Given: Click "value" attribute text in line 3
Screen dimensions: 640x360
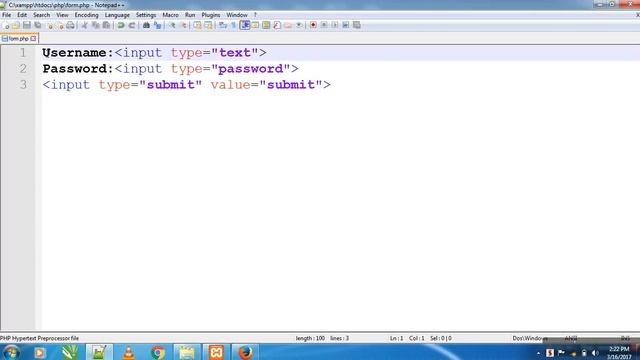Looking at the screenshot, I should pyautogui.click(x=231, y=84).
